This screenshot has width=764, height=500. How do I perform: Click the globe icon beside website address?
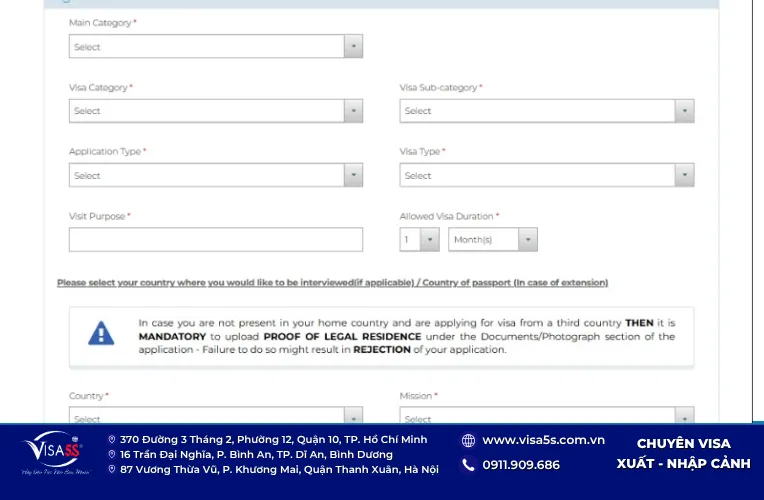[x=468, y=441]
